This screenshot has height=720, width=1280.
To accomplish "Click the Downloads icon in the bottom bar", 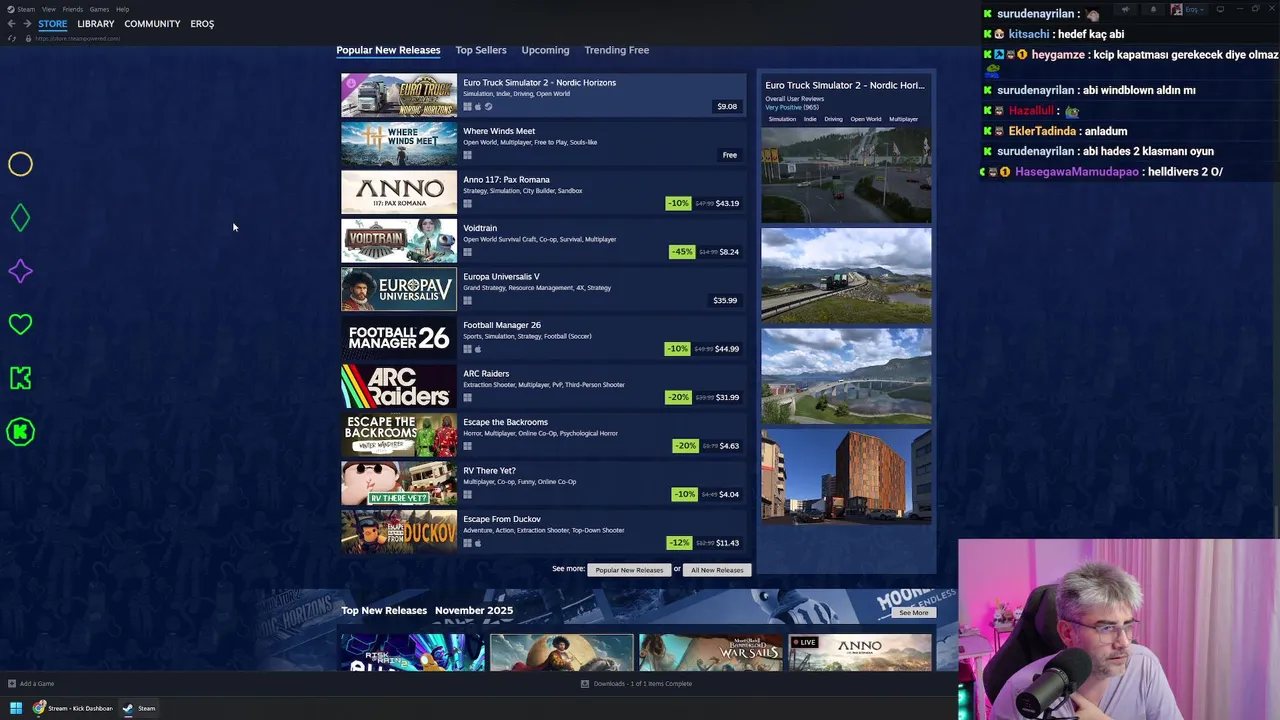I will click(585, 684).
